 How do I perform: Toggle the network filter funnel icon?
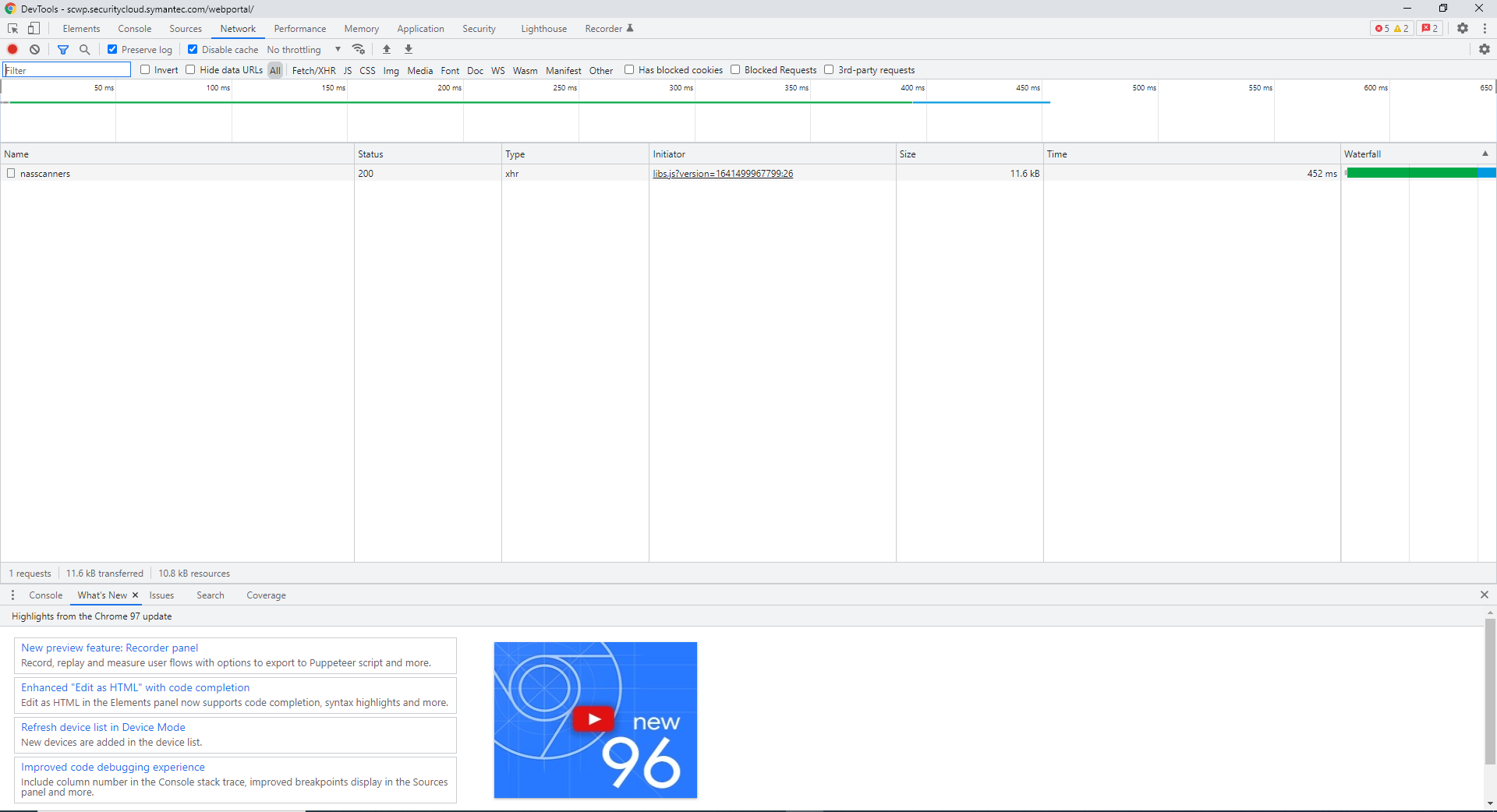pyautogui.click(x=63, y=49)
